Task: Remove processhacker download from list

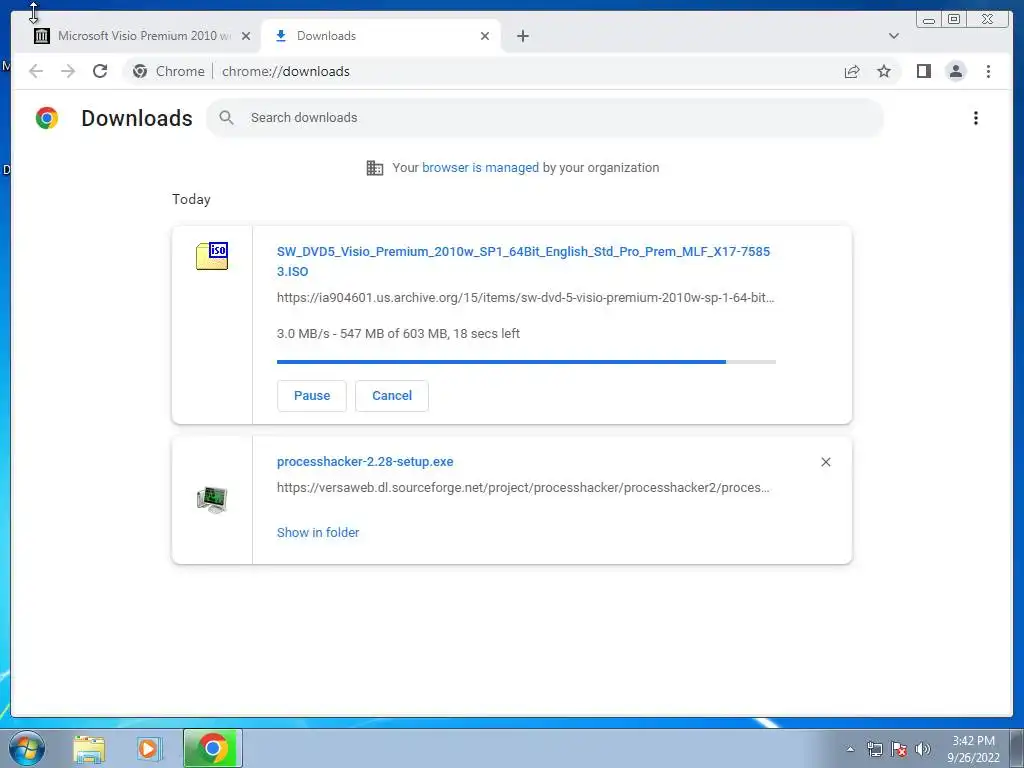Action: coord(825,462)
